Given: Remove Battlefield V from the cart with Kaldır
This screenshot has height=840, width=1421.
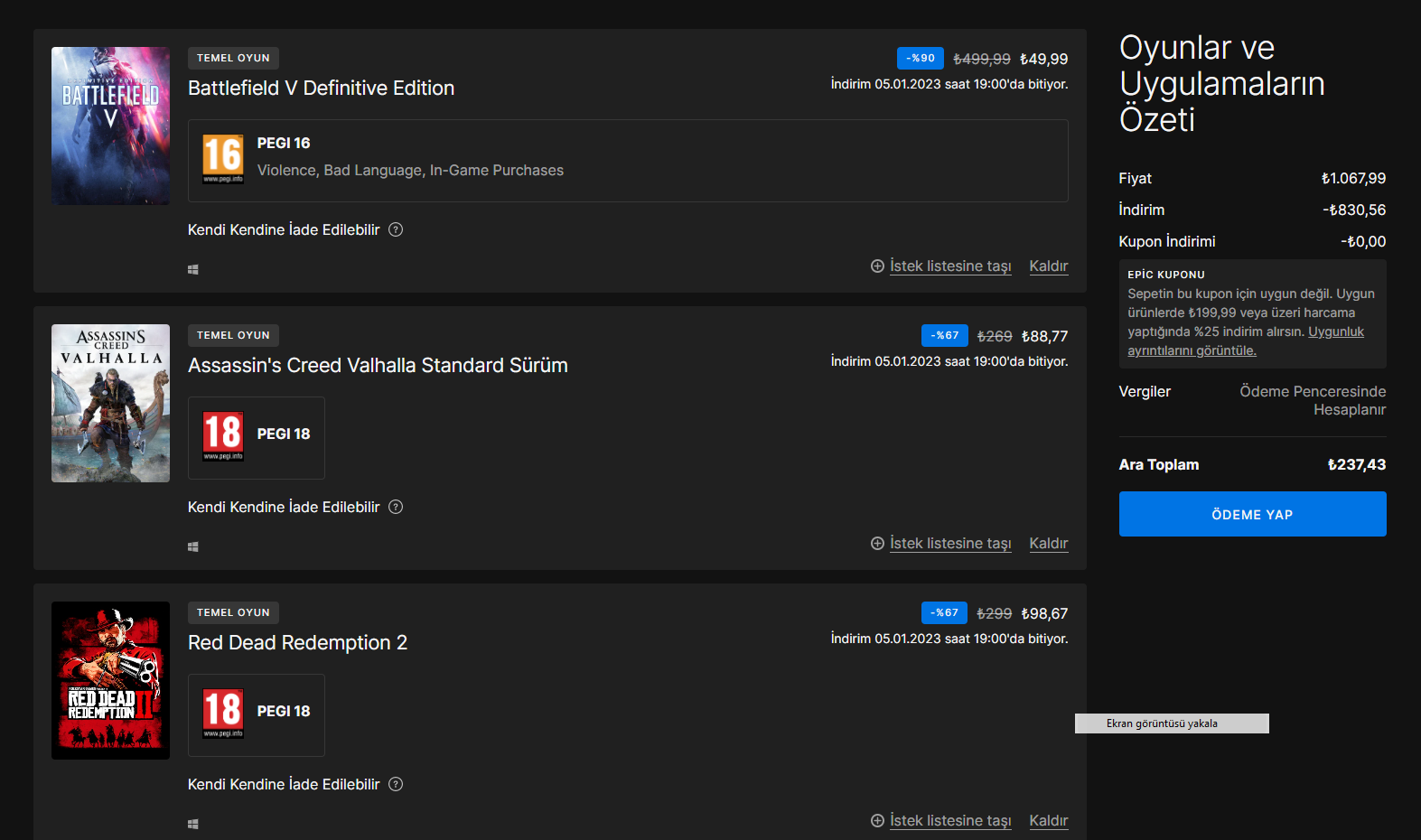Looking at the screenshot, I should 1049,266.
